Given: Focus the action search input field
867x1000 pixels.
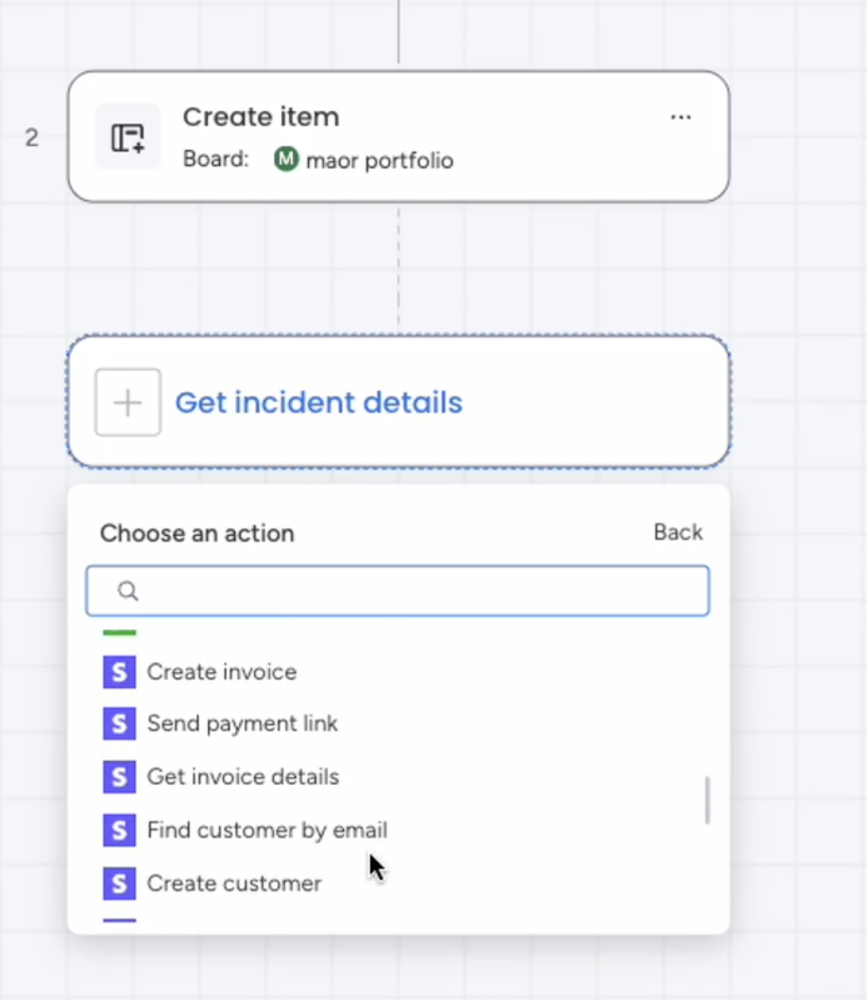Looking at the screenshot, I should [x=420, y=591].
